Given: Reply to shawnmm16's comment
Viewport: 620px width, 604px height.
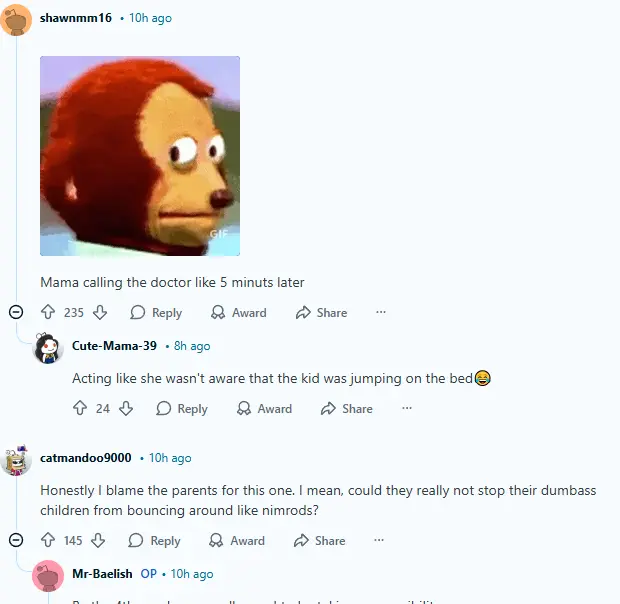Looking at the screenshot, I should (156, 312).
